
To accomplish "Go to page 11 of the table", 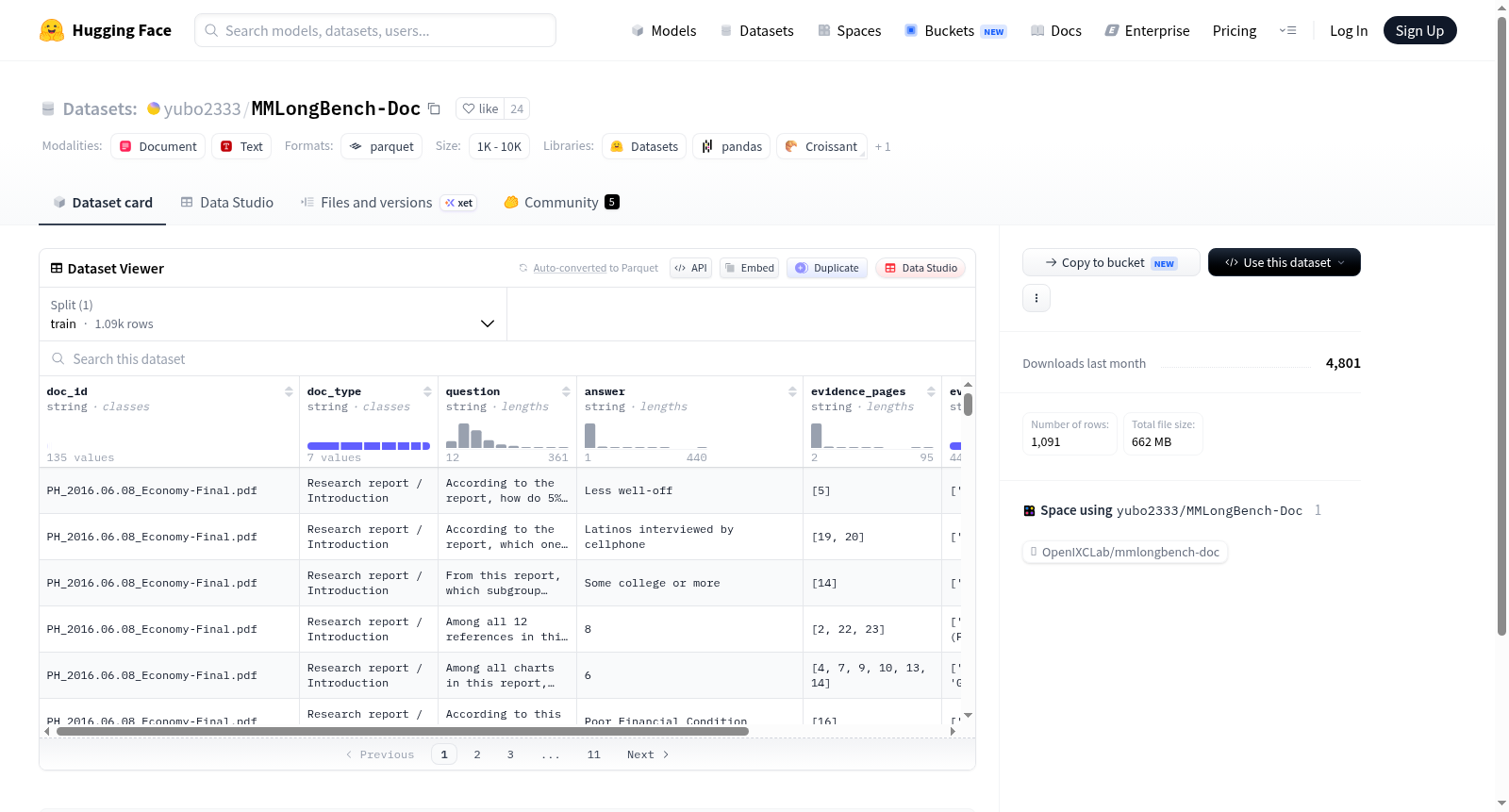I will [x=593, y=754].
